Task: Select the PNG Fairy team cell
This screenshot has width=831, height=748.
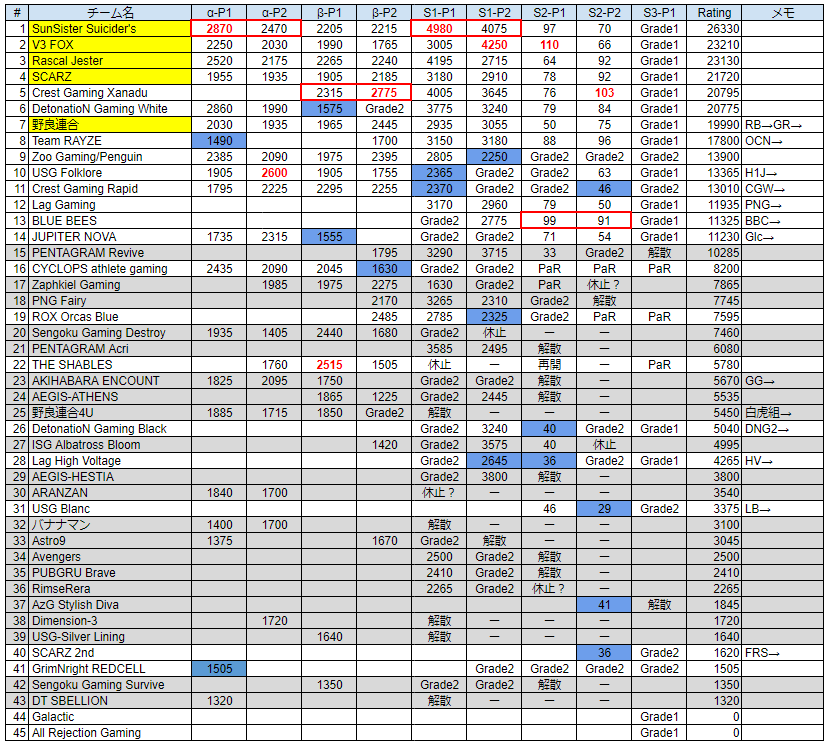Action: 110,301
